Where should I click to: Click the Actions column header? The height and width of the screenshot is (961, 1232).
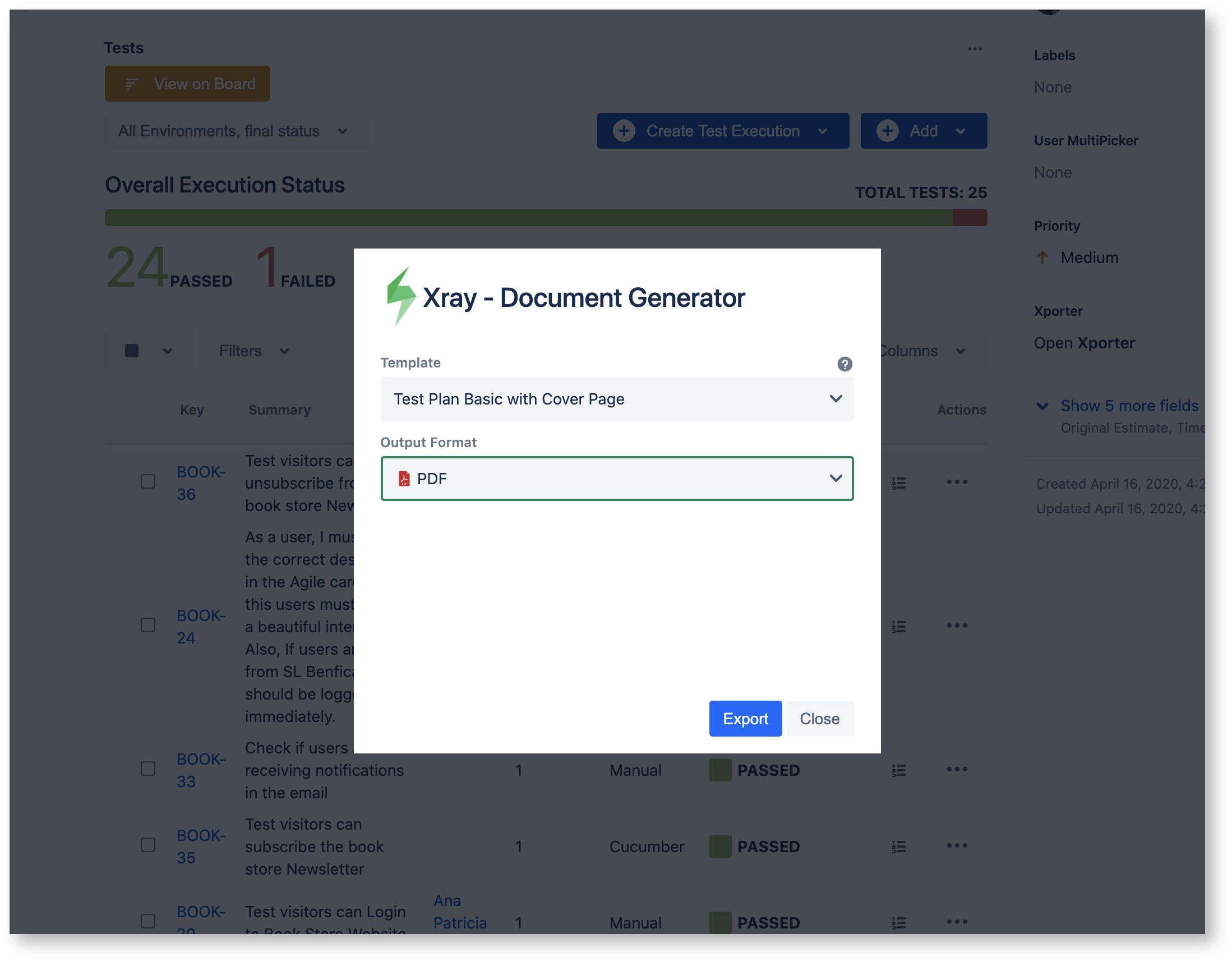point(961,410)
